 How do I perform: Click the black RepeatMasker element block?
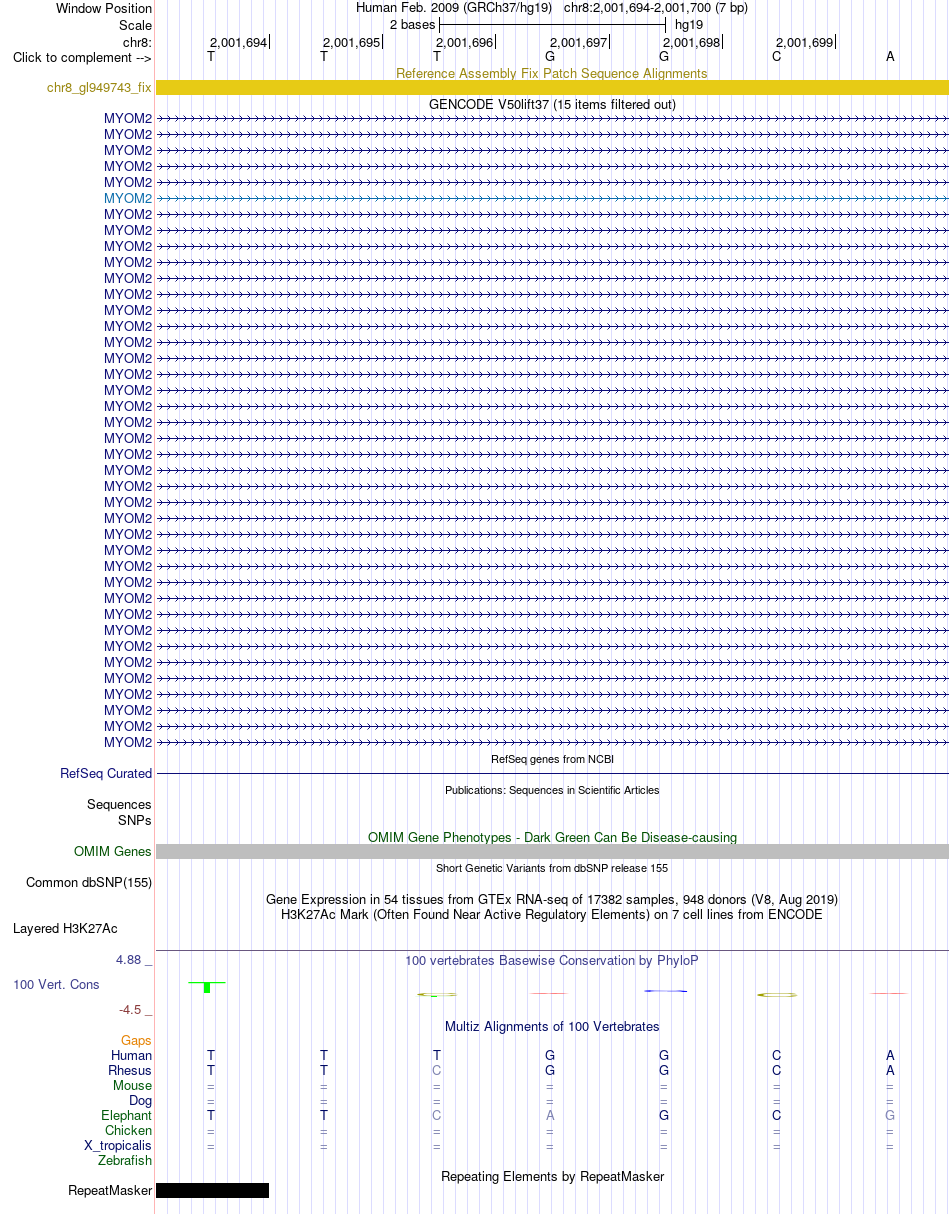(x=212, y=1191)
